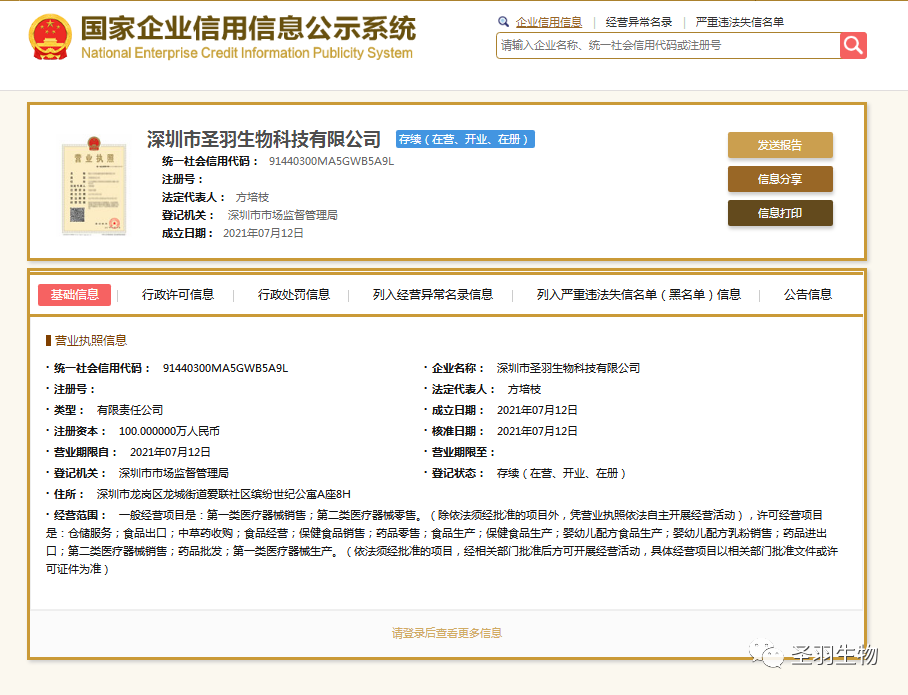Go to the 公告信息 tab

coord(807,294)
